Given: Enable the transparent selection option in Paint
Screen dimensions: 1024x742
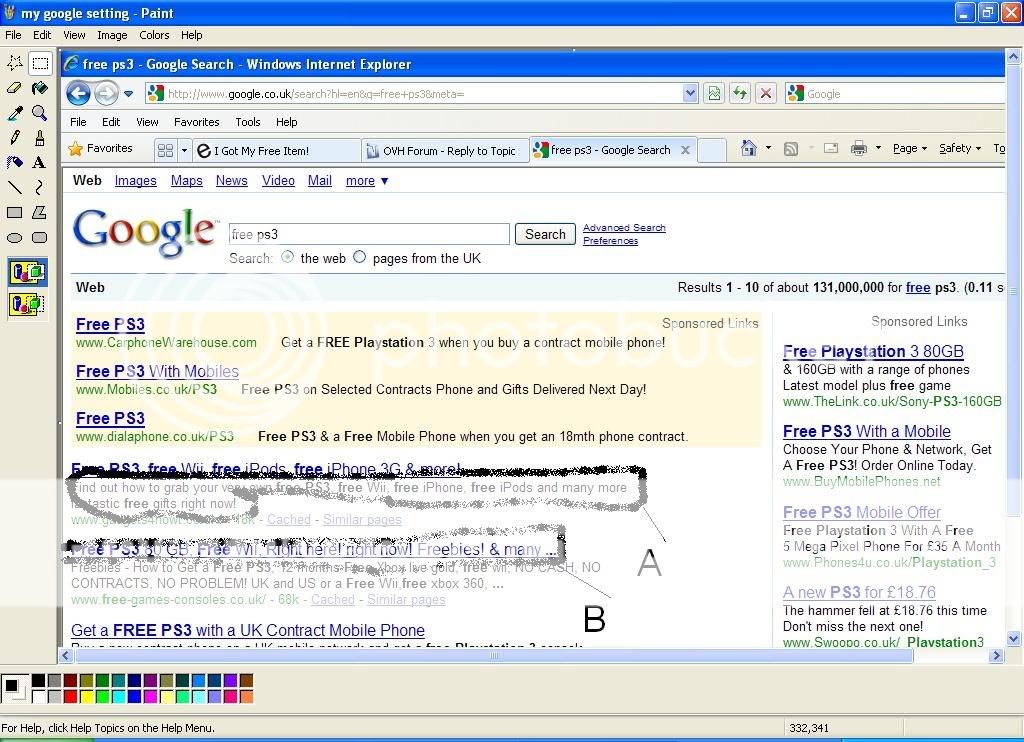Looking at the screenshot, I should click(x=27, y=304).
